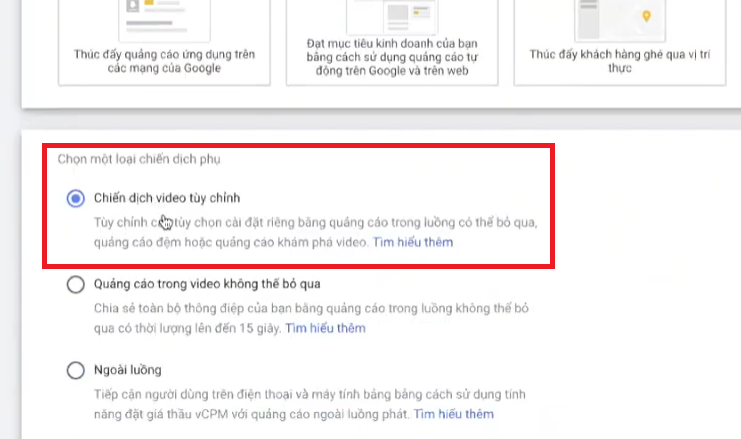Viewport: 741px width, 439px height.
Task: Open 'Tìm hiểu thêm' link for custom video campaign
Action: click(x=413, y=242)
